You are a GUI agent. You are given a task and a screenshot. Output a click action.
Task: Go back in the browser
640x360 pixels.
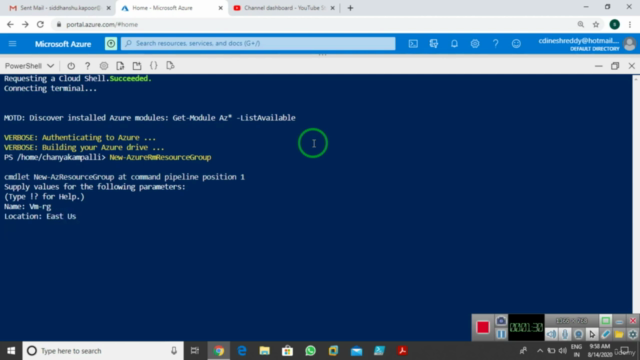click(10, 24)
